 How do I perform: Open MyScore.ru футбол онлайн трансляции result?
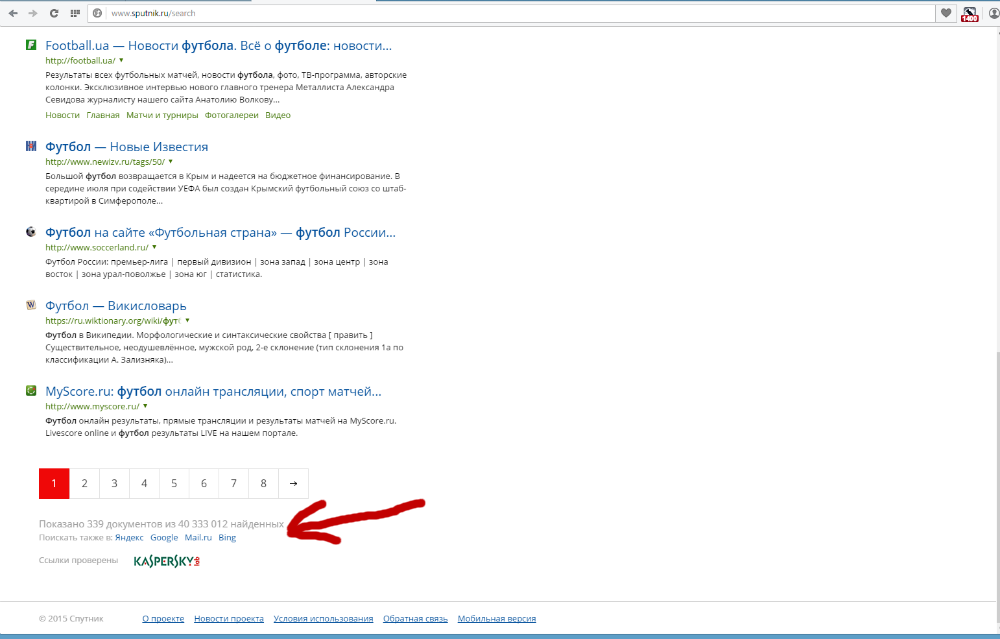pos(213,392)
